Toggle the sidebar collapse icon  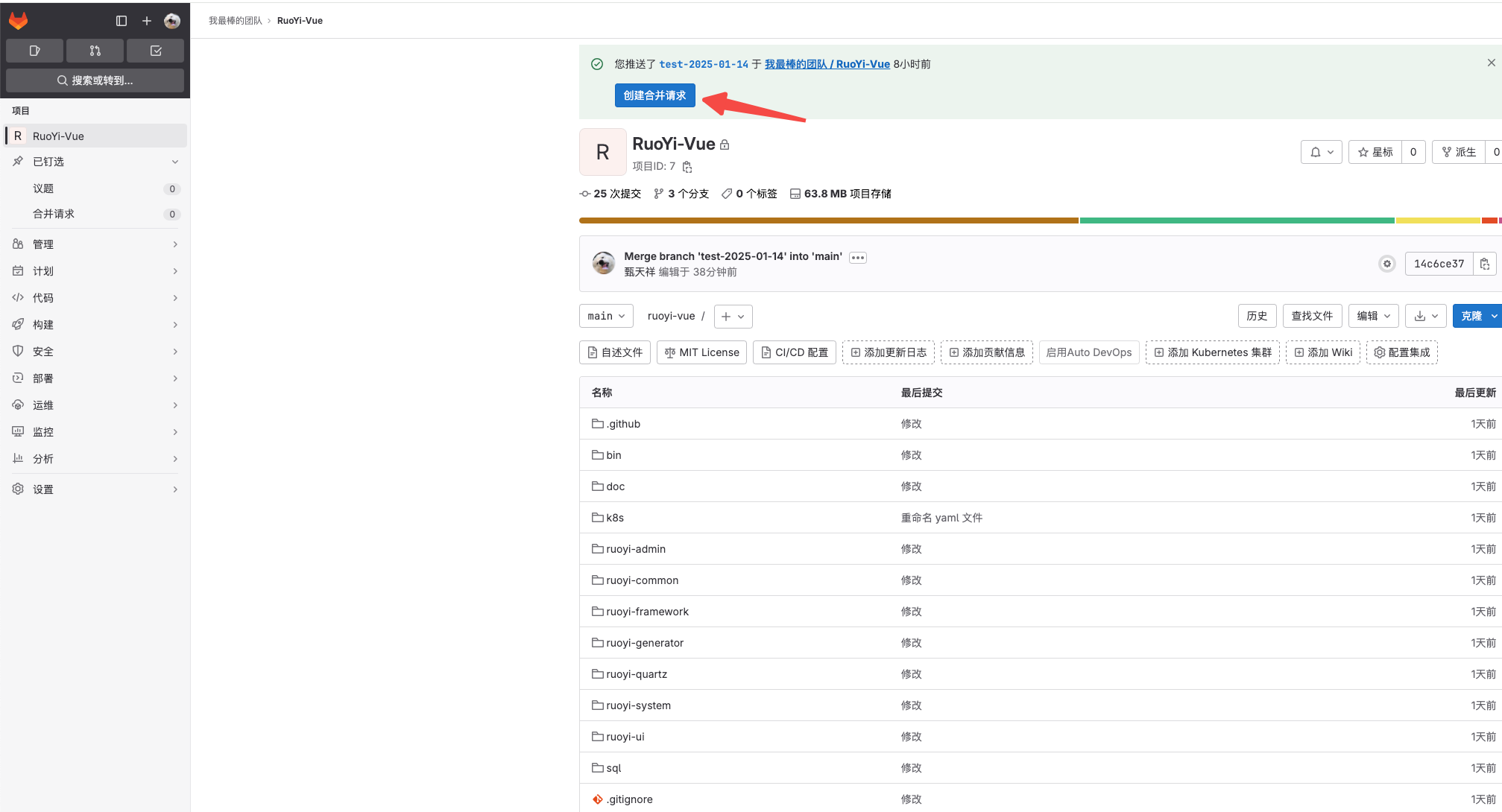(122, 21)
